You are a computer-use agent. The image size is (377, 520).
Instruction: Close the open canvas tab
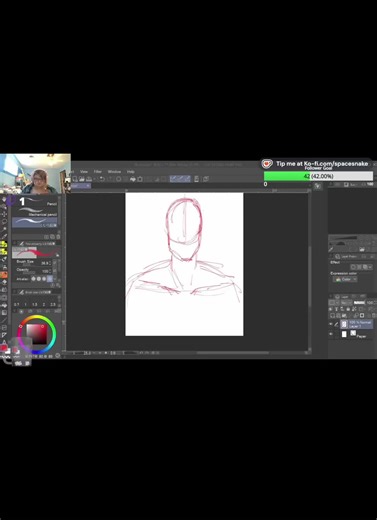pyautogui.click(x=88, y=186)
